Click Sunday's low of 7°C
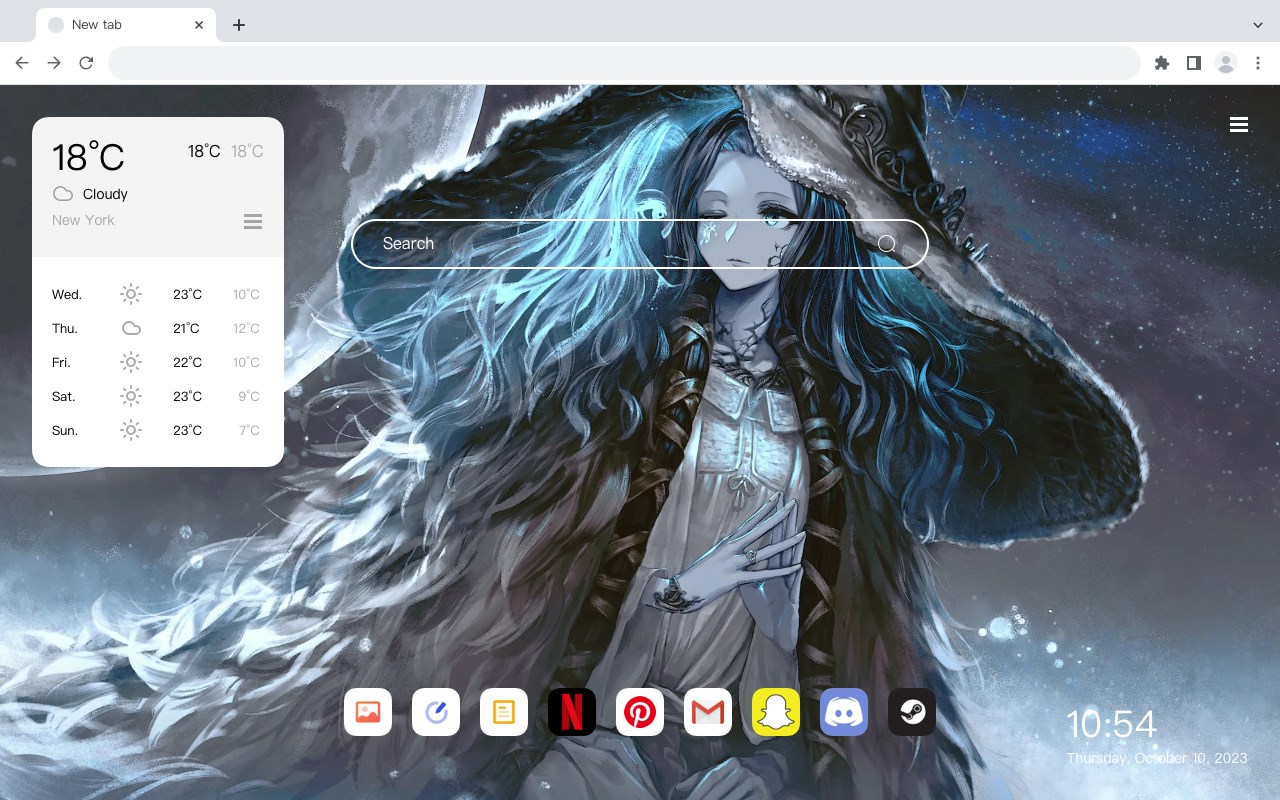1280x800 pixels. tap(249, 430)
